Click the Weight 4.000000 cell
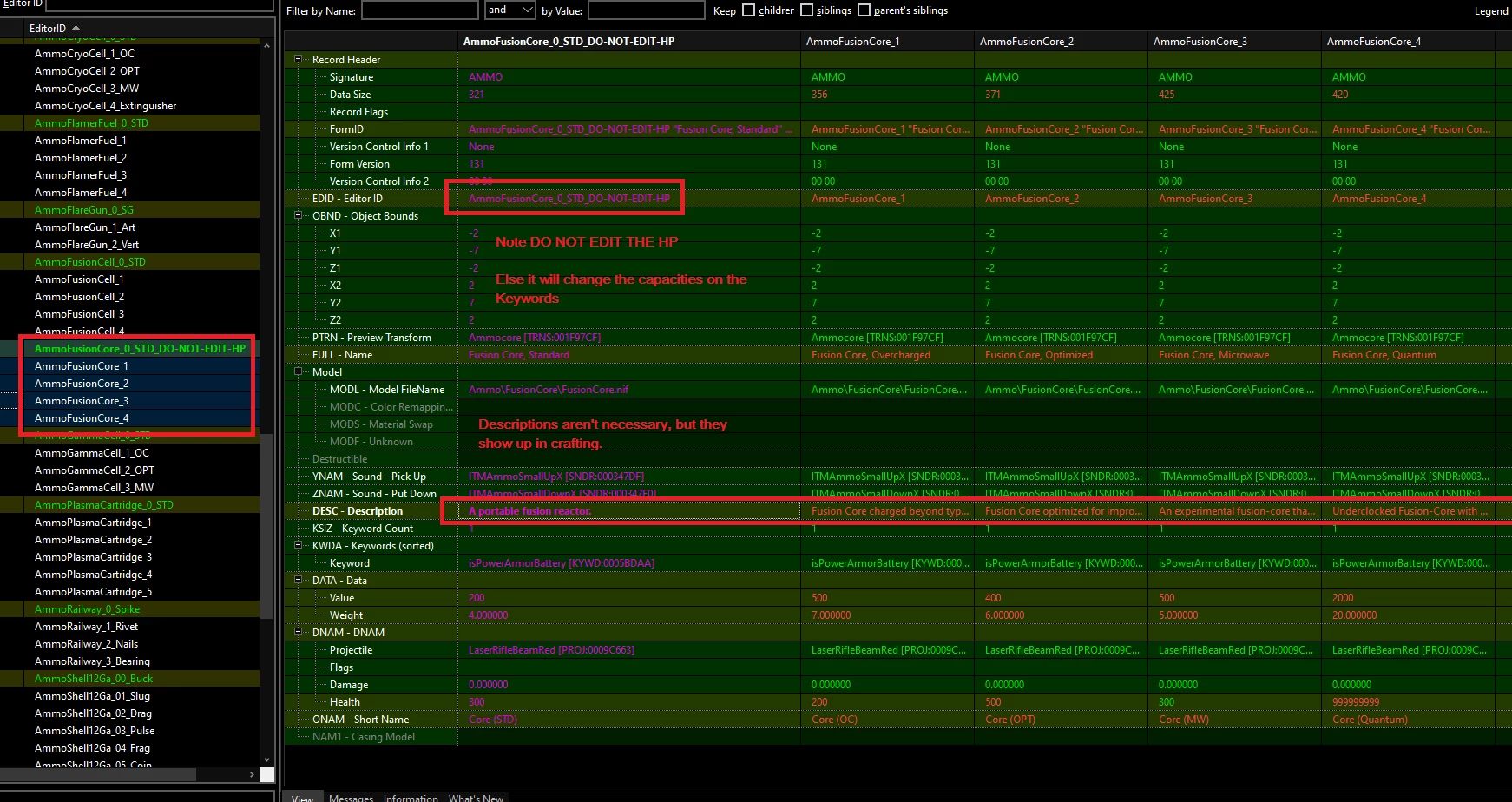Image resolution: width=1512 pixels, height=802 pixels. coord(629,615)
